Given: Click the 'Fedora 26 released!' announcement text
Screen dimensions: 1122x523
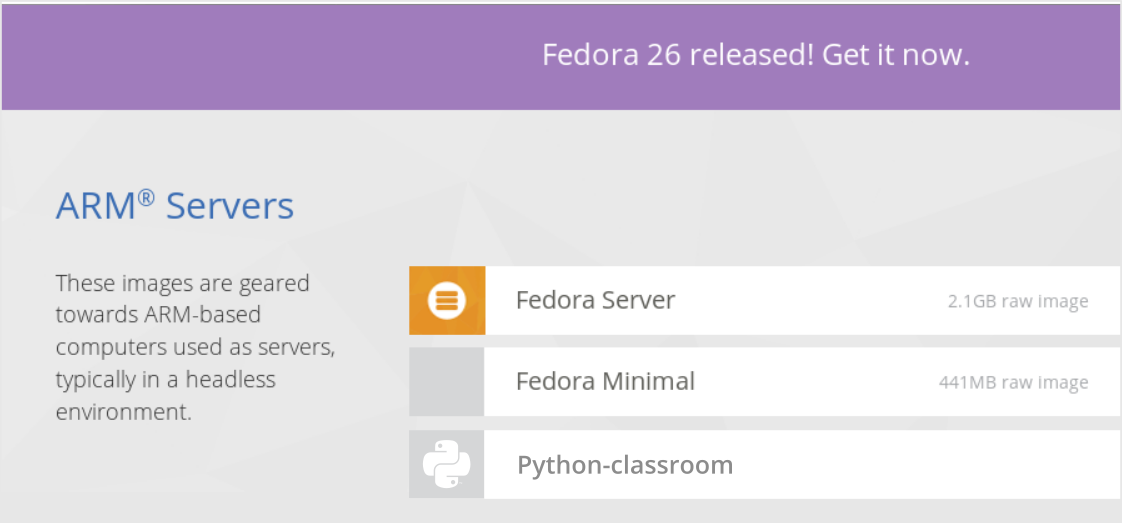Looking at the screenshot, I should click(x=678, y=55).
